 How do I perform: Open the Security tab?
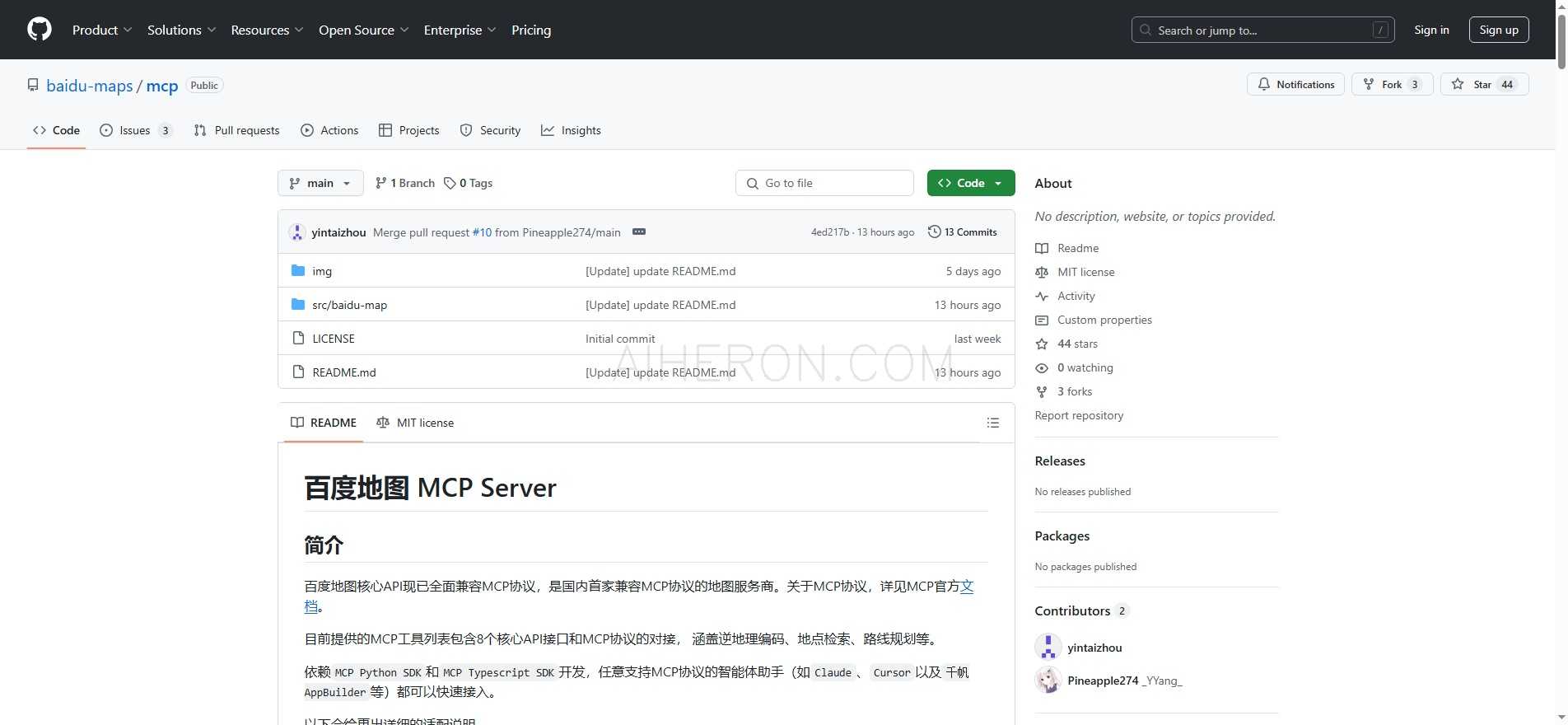point(490,130)
